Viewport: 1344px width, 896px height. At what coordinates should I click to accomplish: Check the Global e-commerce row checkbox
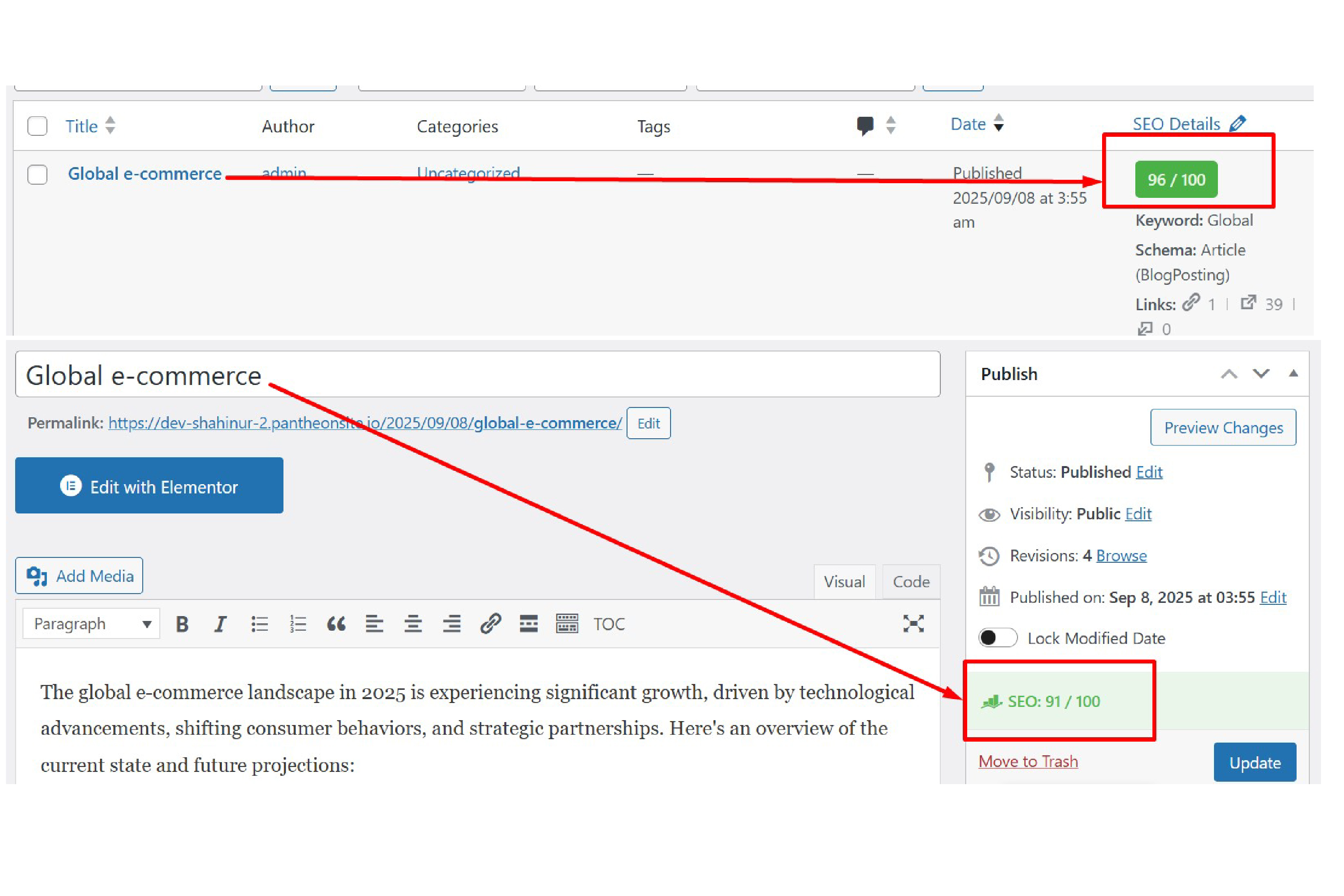[37, 175]
